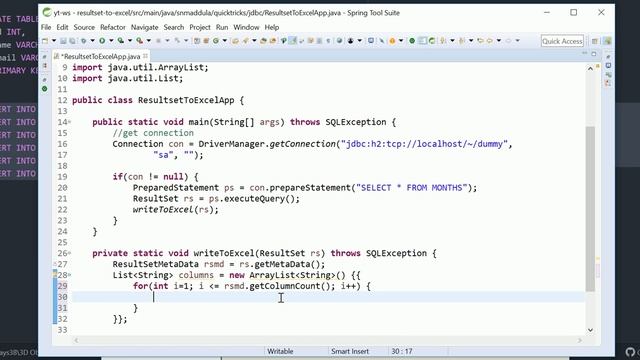Click the green Spring Boot dashboard icon

point(412,41)
